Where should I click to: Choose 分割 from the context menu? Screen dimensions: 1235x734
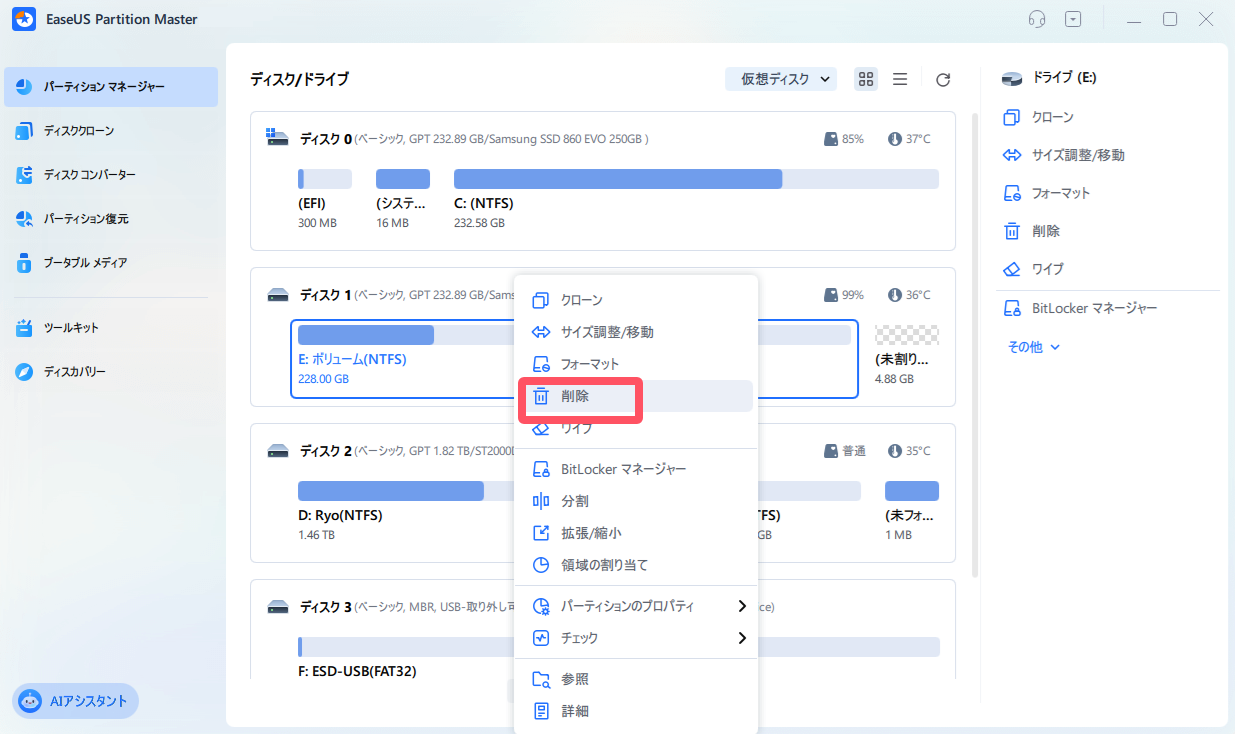(x=575, y=501)
